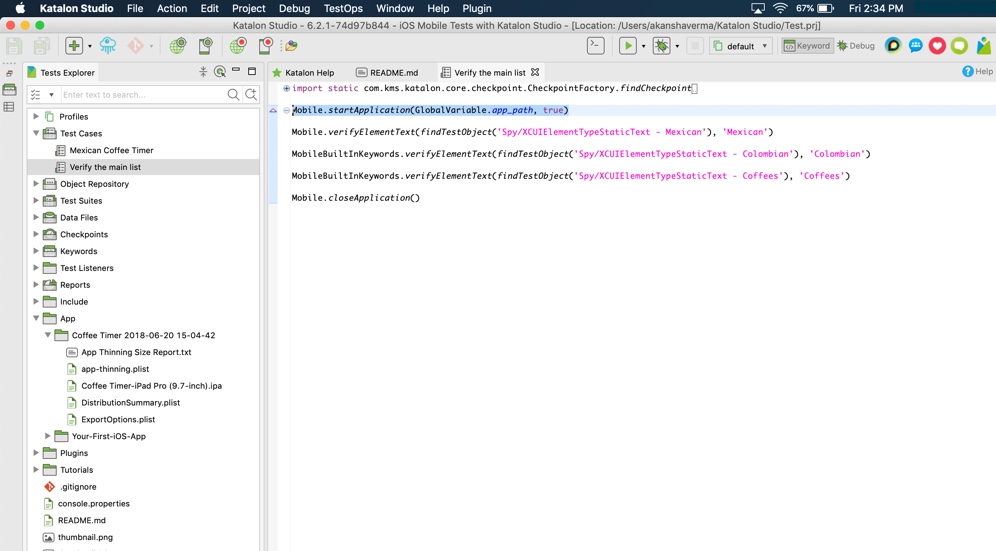The width and height of the screenshot is (996, 551).
Task: Open the Debug run dropdown arrow
Action: (x=677, y=46)
